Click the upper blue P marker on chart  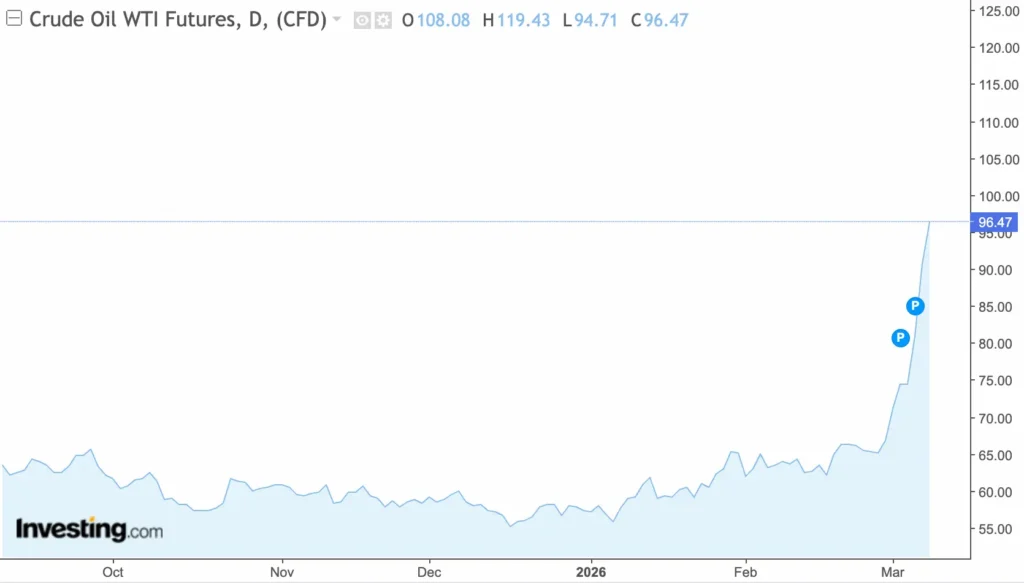click(x=915, y=306)
